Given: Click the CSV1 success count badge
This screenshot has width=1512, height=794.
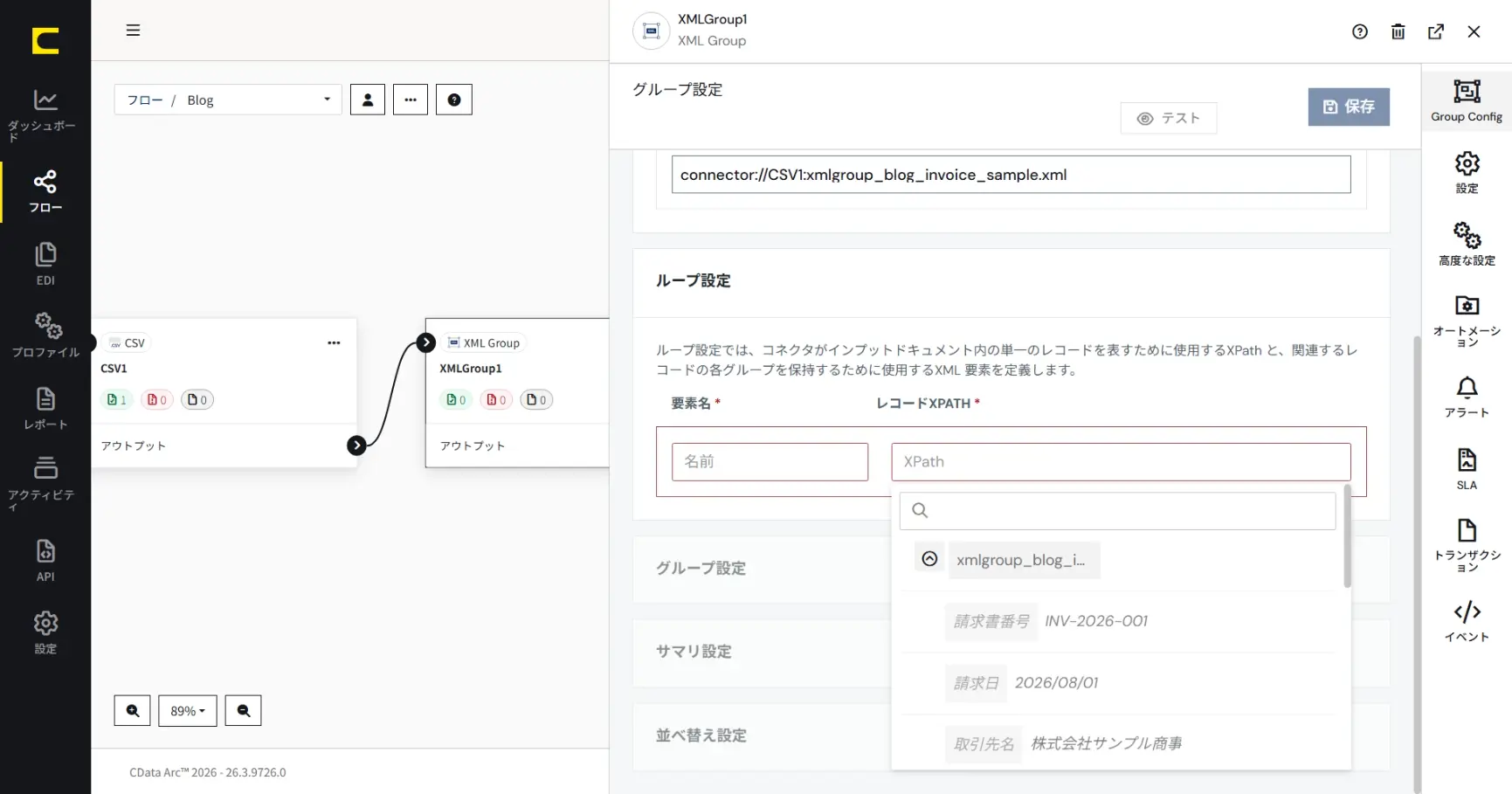Looking at the screenshot, I should pyautogui.click(x=117, y=400).
